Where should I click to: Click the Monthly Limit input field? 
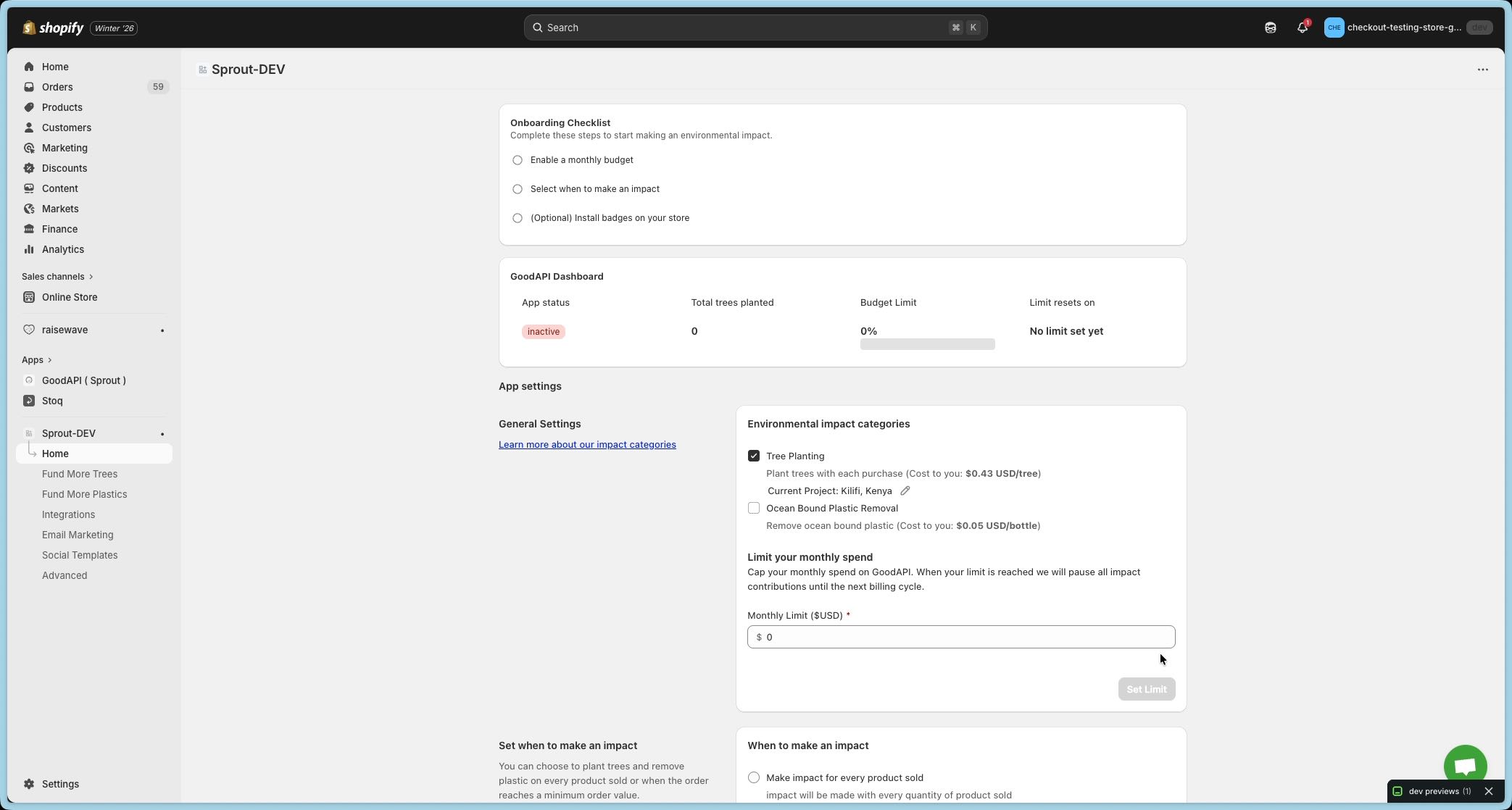(960, 637)
